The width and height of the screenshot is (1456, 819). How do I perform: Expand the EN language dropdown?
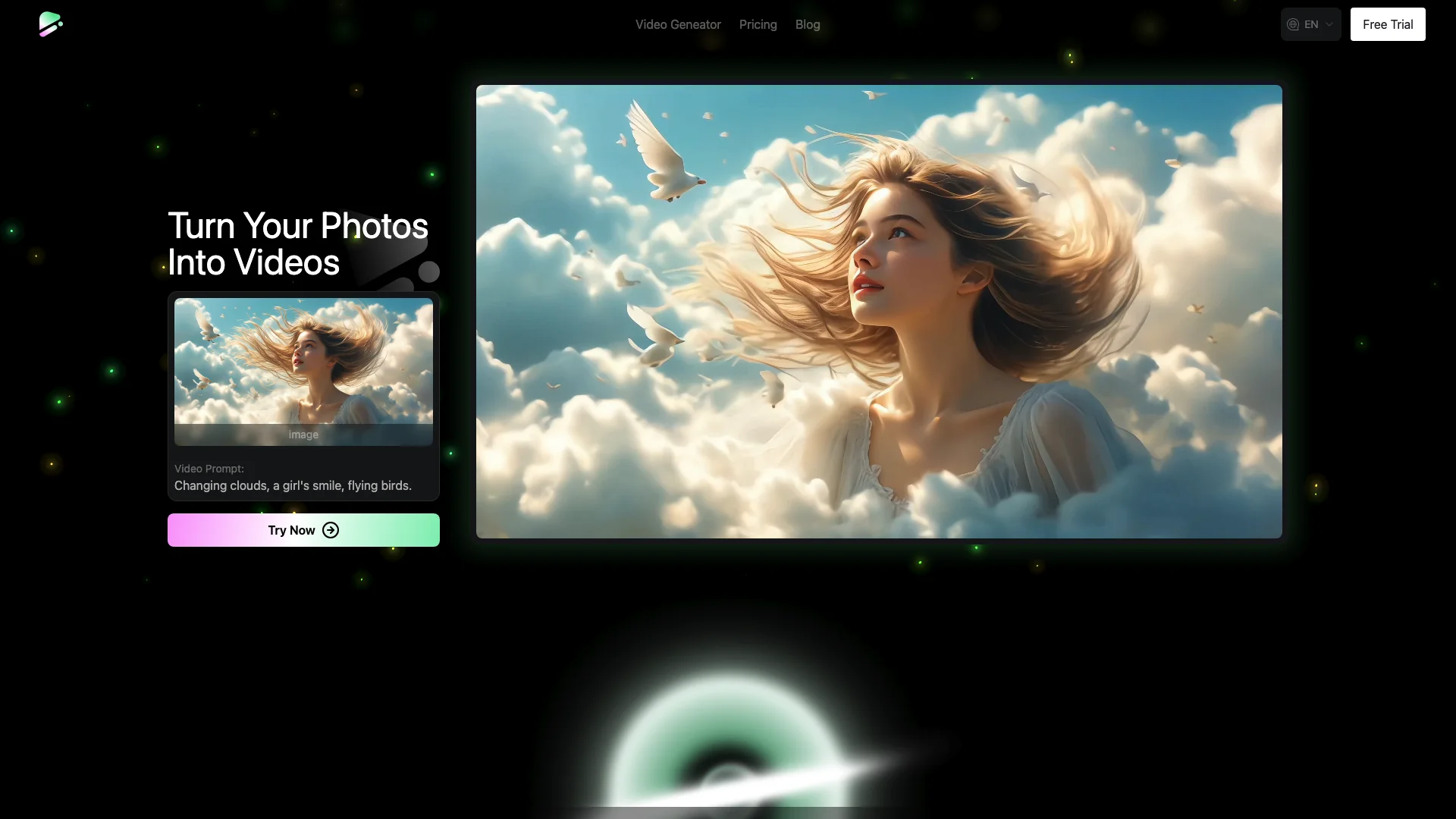1310,24
